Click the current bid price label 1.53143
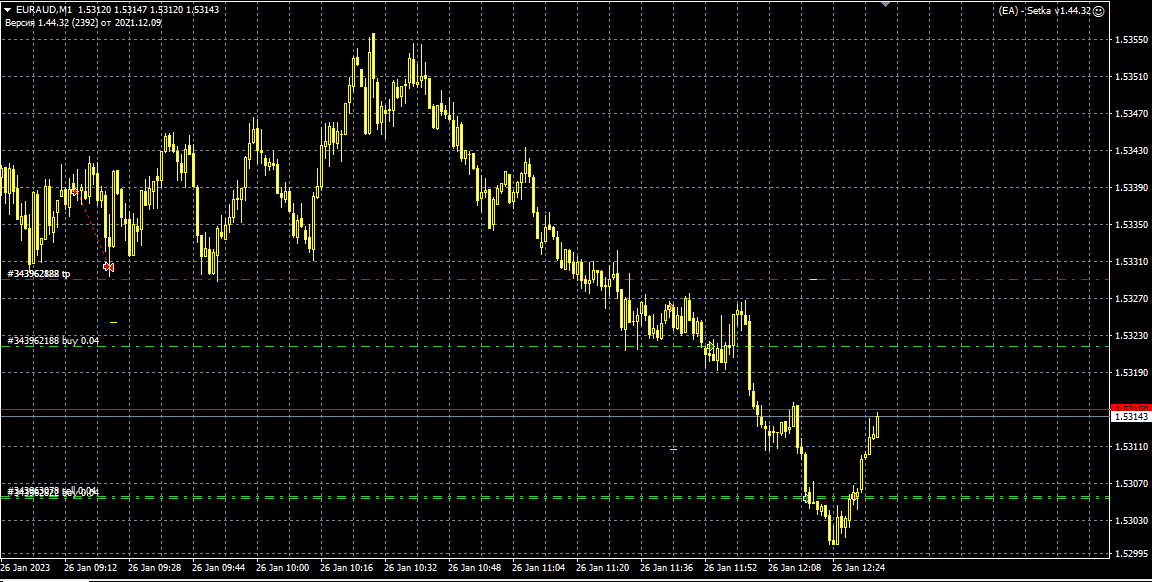Image resolution: width=1152 pixels, height=582 pixels. click(x=1130, y=417)
